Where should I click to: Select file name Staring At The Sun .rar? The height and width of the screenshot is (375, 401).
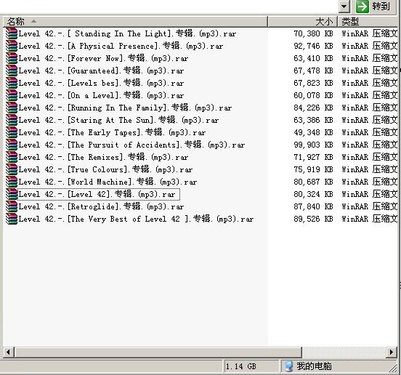119,120
